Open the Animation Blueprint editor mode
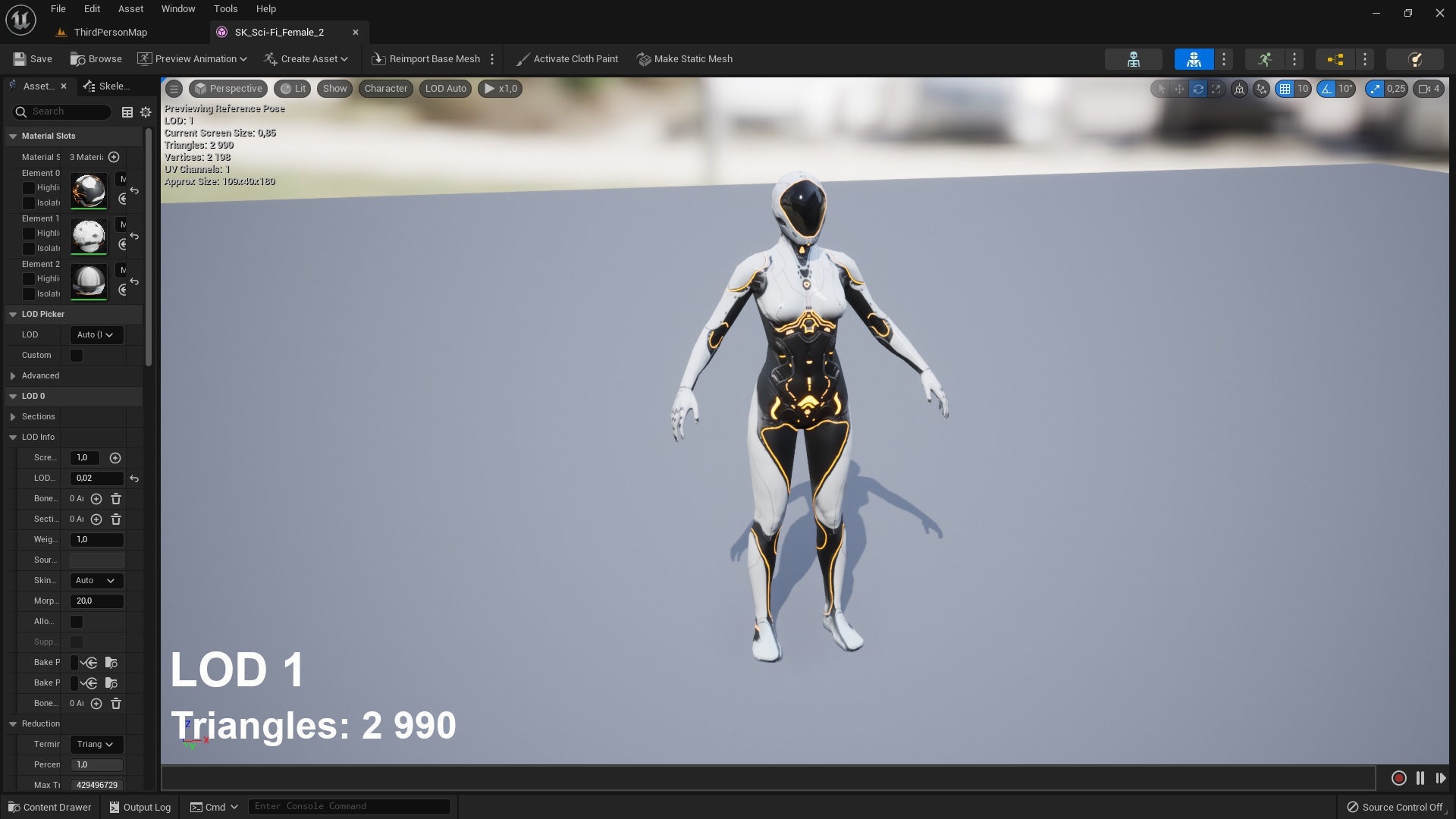Screen dimensions: 1456x819 point(1335,59)
